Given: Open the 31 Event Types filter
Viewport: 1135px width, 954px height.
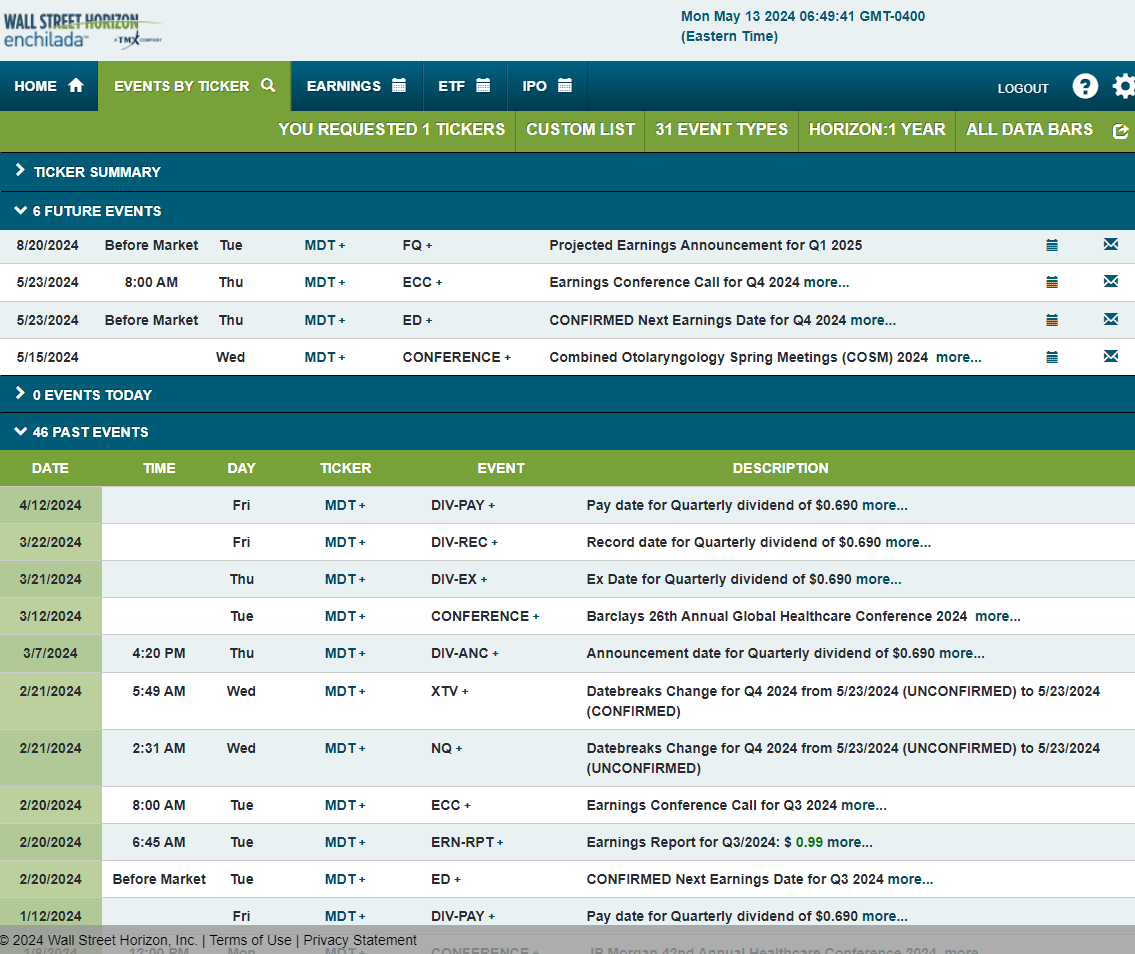Looking at the screenshot, I should (721, 130).
